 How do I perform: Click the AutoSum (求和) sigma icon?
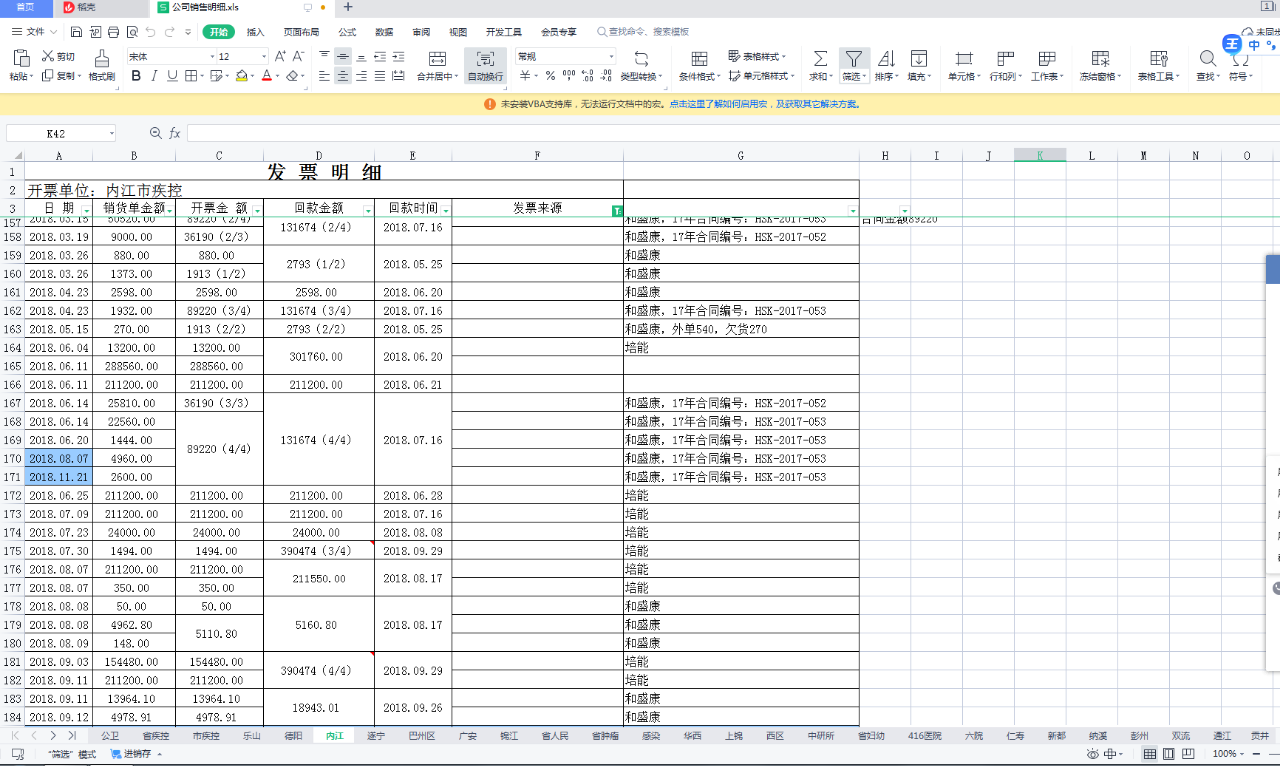point(820,58)
